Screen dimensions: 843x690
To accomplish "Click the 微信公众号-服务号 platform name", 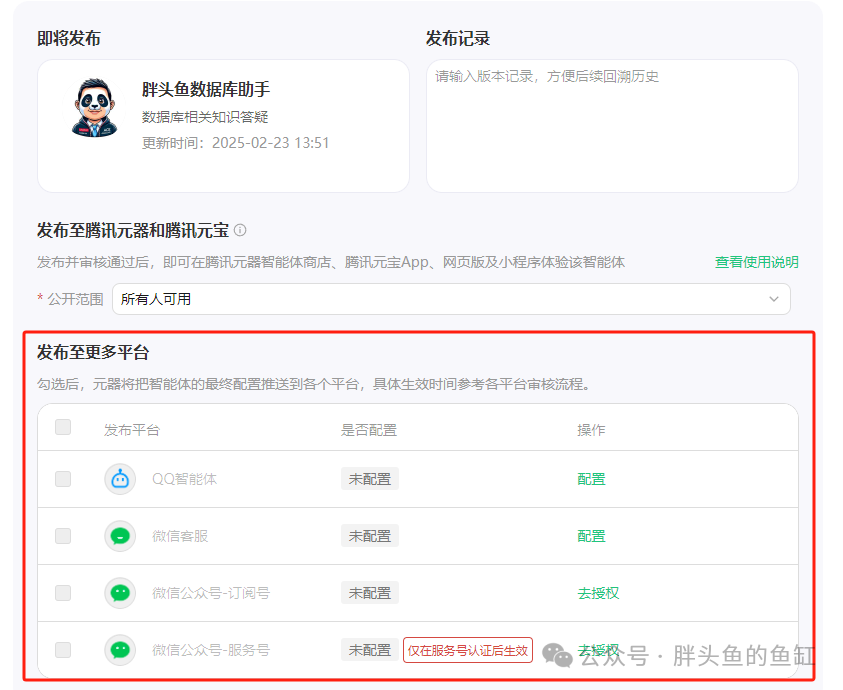I will (211, 650).
